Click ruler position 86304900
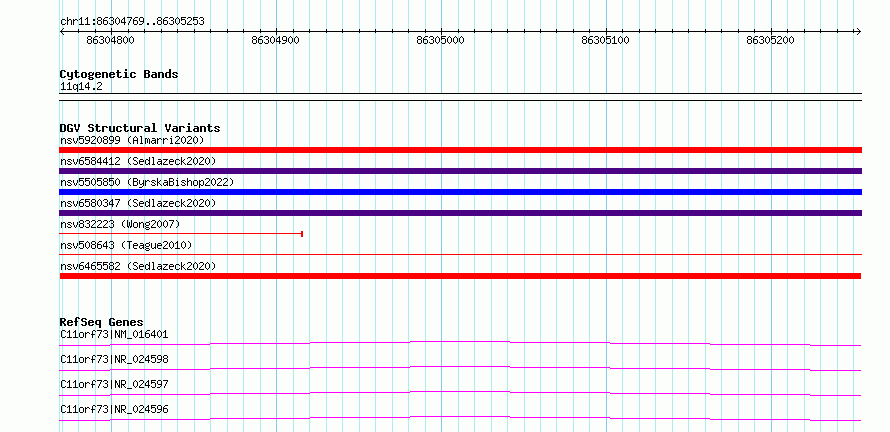 tap(275, 40)
